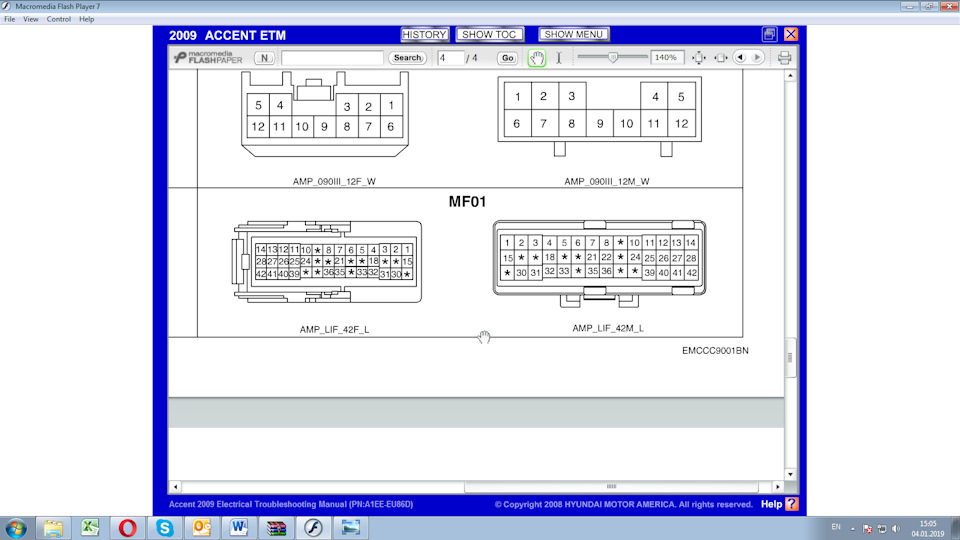The width and height of the screenshot is (960, 540).
Task: Click the Help link at bottom right
Action: tap(771, 504)
